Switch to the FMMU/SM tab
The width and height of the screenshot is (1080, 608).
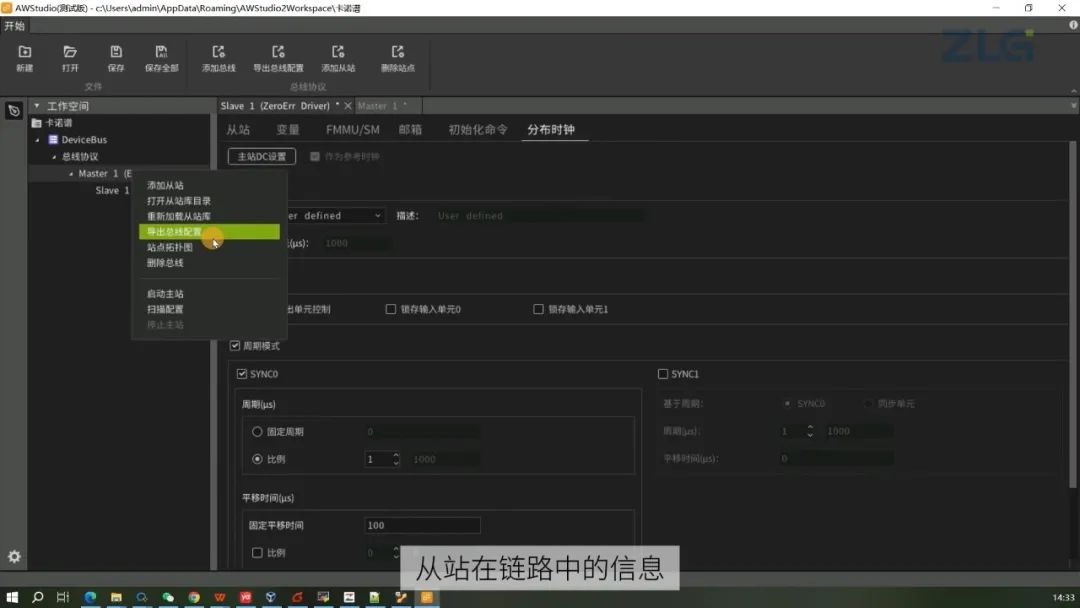pos(353,129)
